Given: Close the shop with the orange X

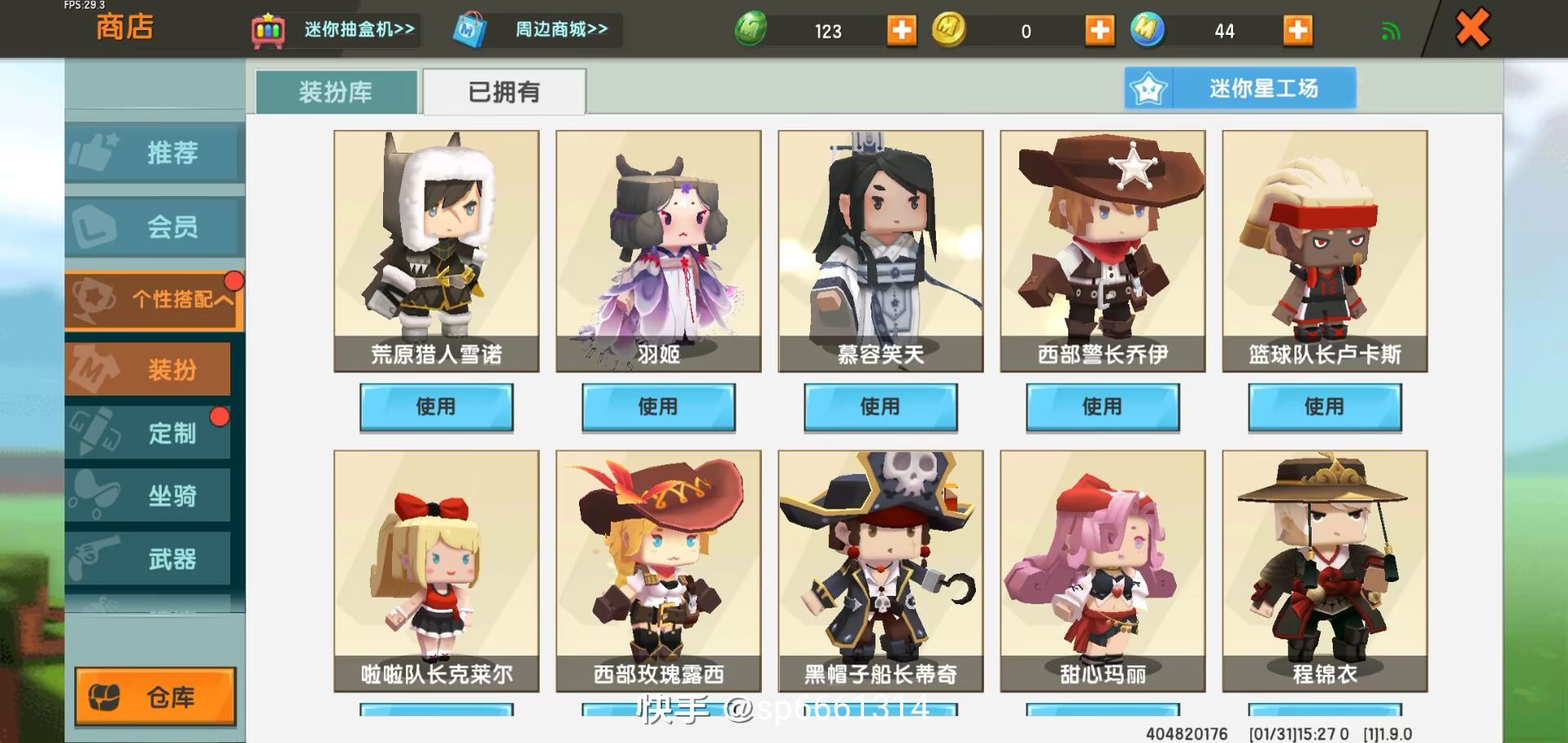Looking at the screenshot, I should point(1472,29).
